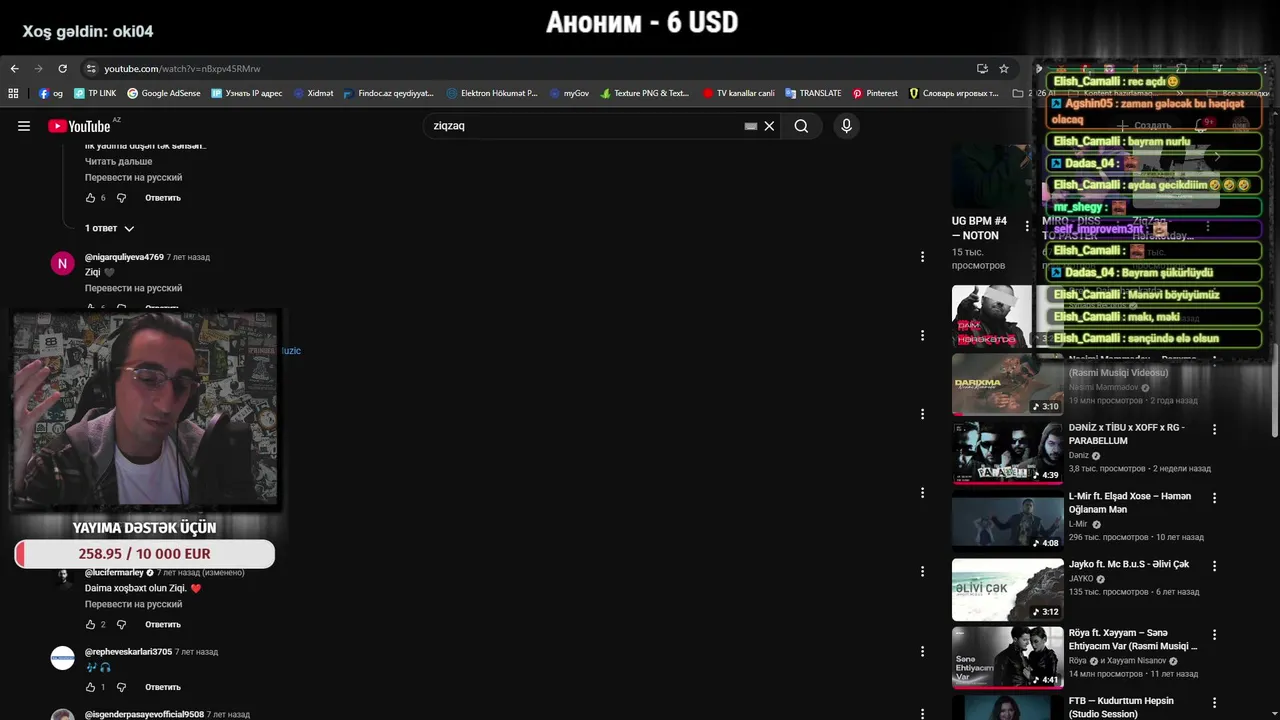The height and width of the screenshot is (720, 1280).
Task: Like the @lucifermarley comment
Action: [90, 625]
